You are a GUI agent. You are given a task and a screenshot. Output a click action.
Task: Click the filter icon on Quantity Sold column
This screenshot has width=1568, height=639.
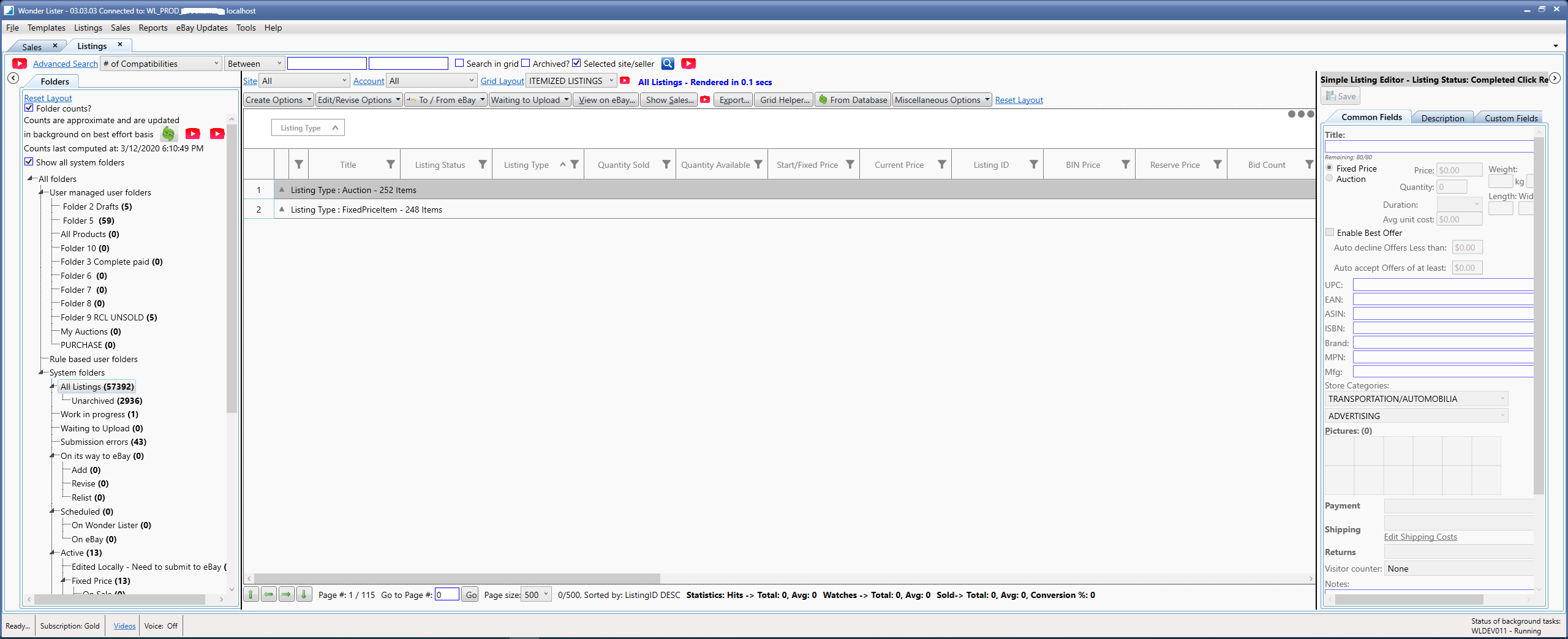[666, 164]
